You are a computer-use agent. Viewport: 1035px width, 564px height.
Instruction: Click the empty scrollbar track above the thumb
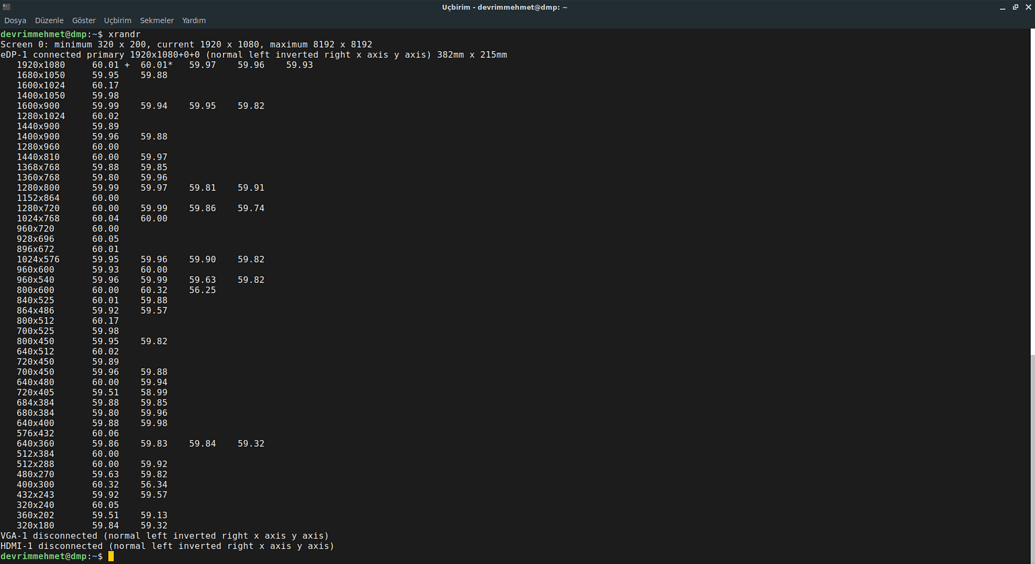point(1031,190)
